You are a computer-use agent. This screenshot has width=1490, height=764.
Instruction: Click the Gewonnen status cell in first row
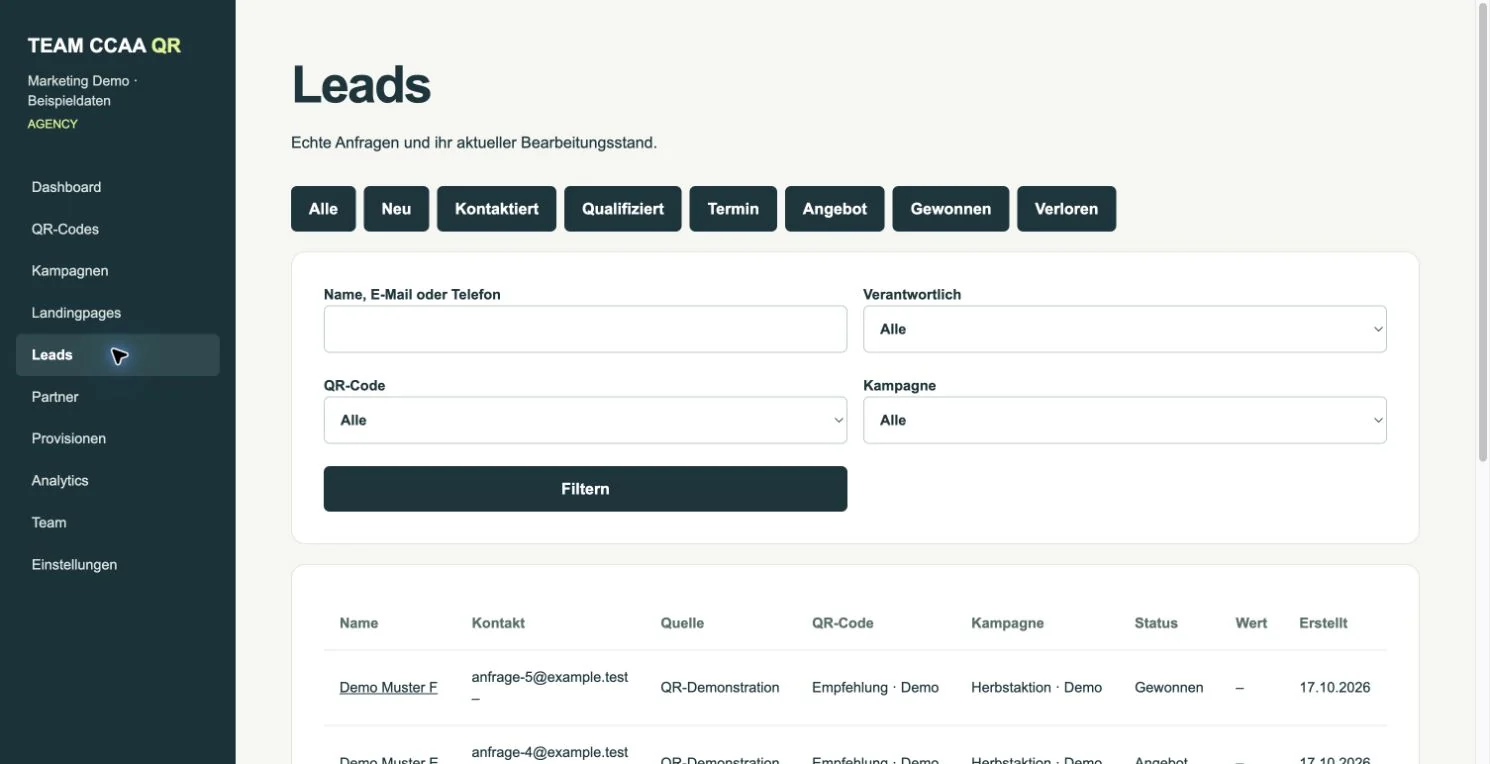coord(1169,688)
